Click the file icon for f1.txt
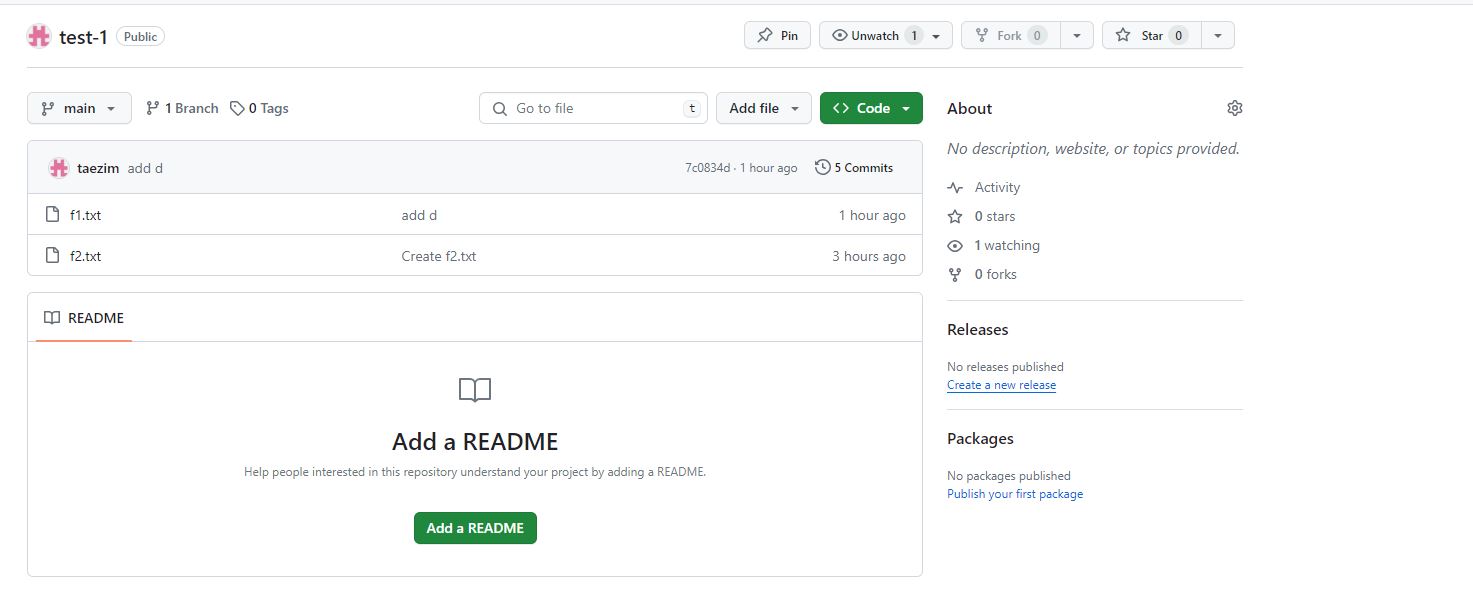The image size is (1473, 603). coord(53,215)
